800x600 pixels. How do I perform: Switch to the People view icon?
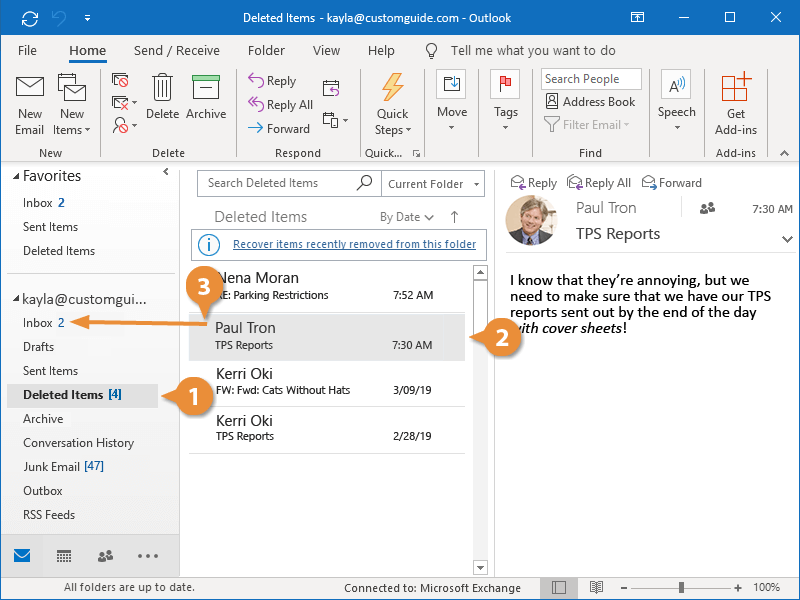point(105,556)
